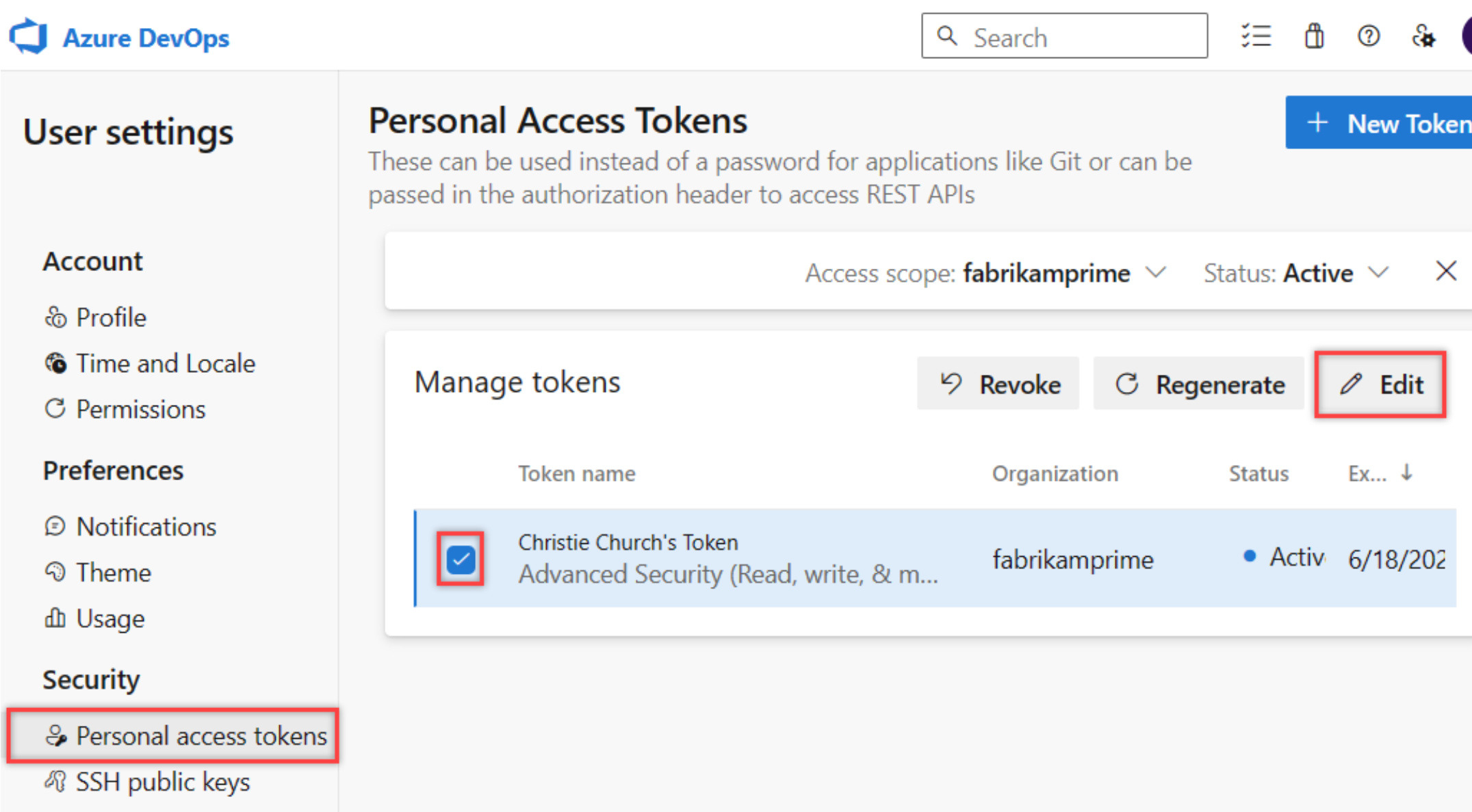Check the Christie Church's Token checkbox
This screenshot has height=812, width=1472.
(461, 557)
